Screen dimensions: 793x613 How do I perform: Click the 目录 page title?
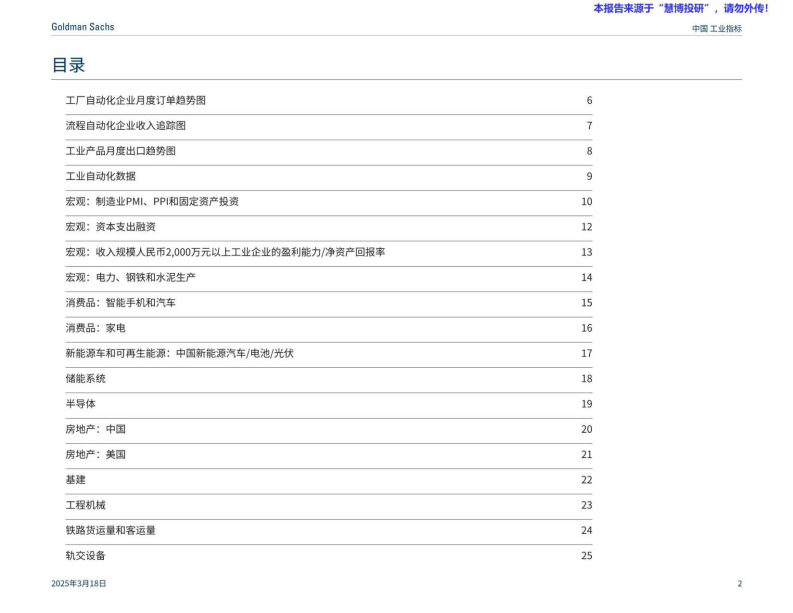click(68, 65)
